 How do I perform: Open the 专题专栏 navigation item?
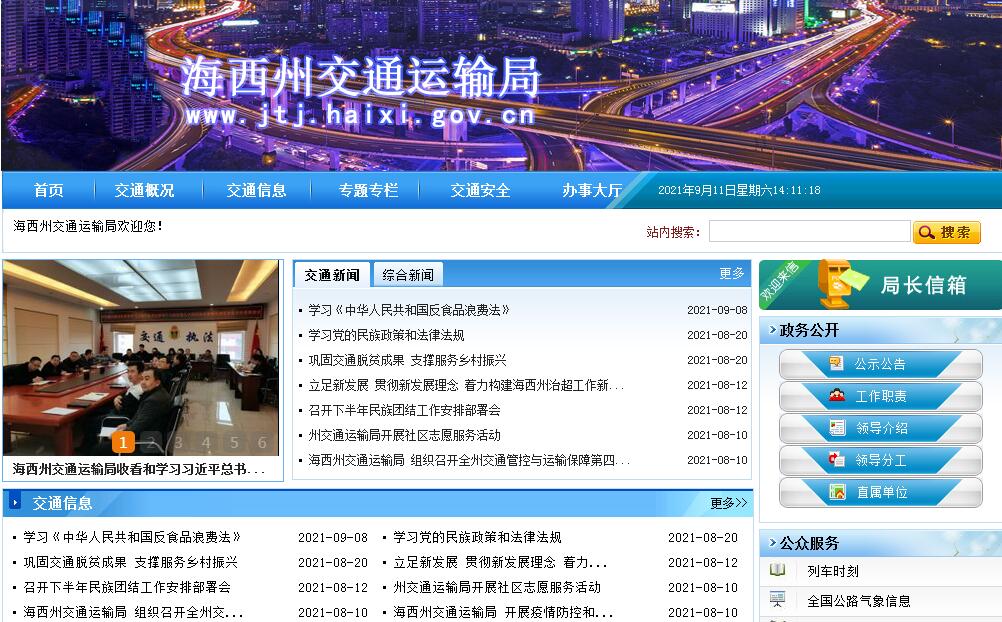[x=368, y=190]
